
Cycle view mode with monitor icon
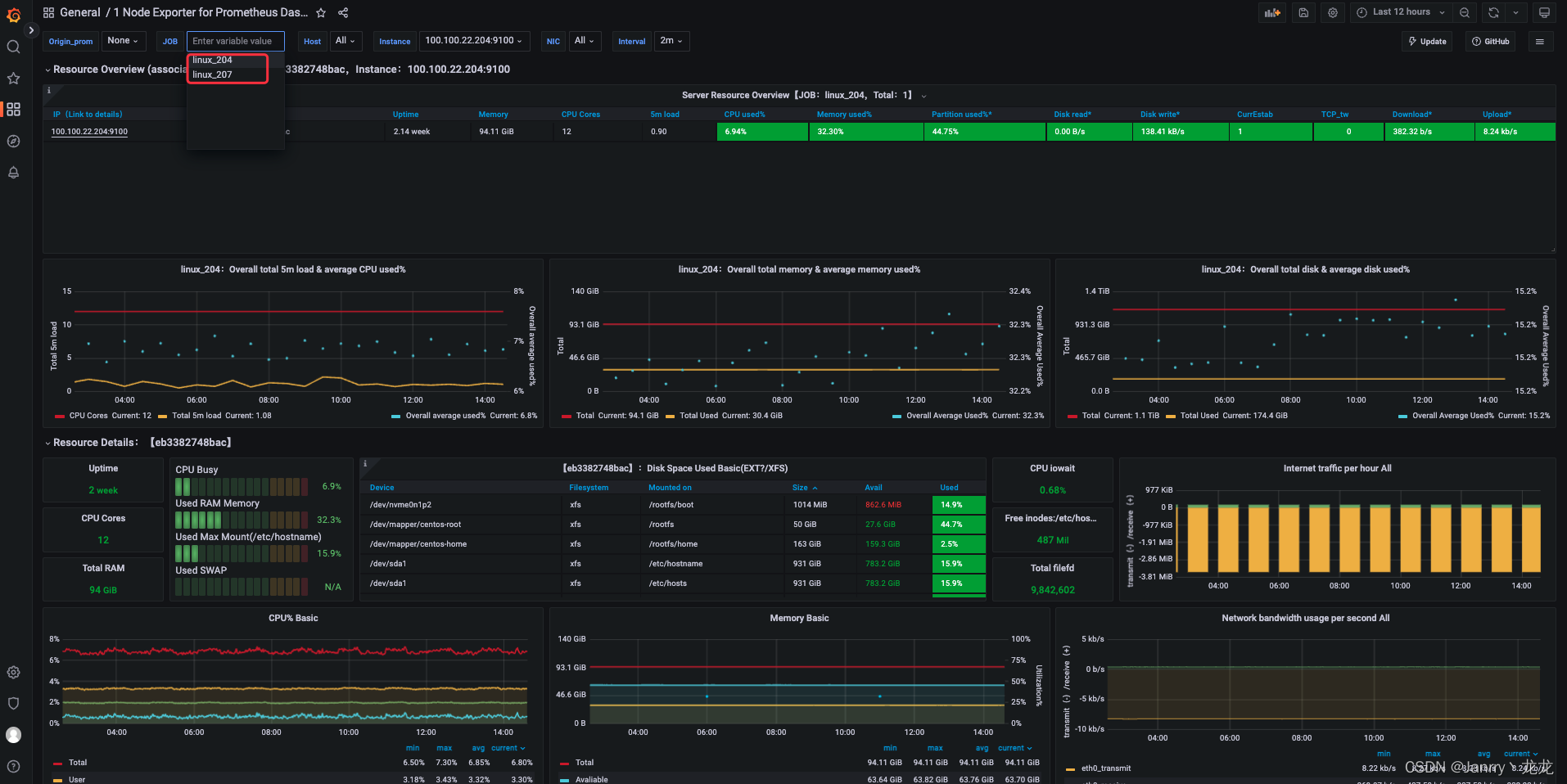1544,12
